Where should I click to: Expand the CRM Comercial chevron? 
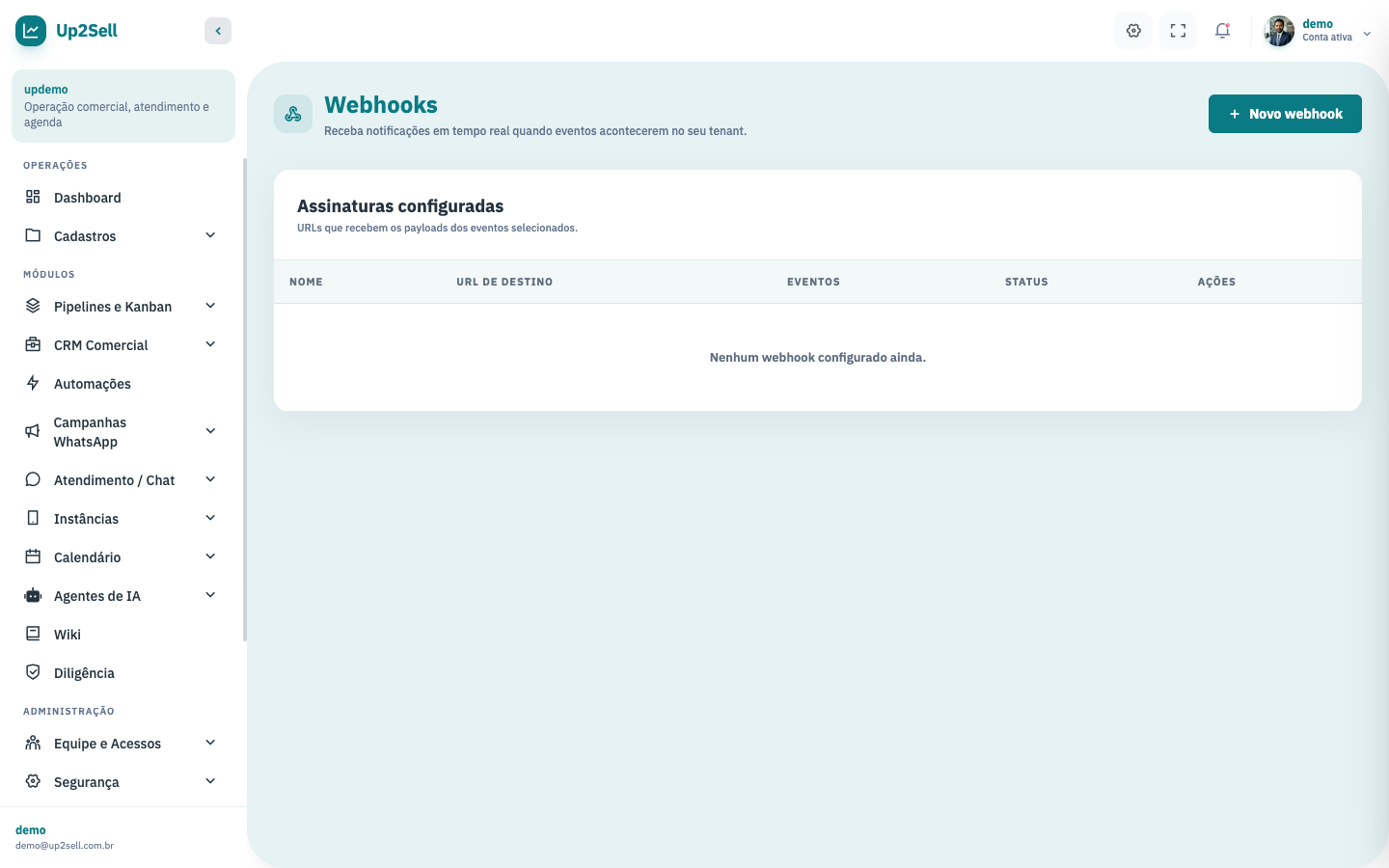click(x=210, y=344)
